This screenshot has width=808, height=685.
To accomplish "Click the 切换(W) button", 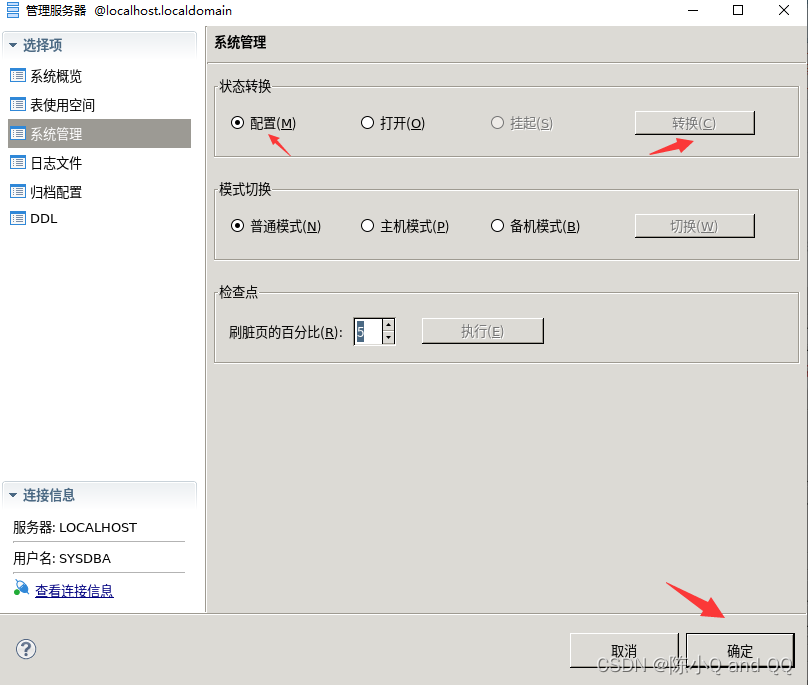I will click(695, 226).
